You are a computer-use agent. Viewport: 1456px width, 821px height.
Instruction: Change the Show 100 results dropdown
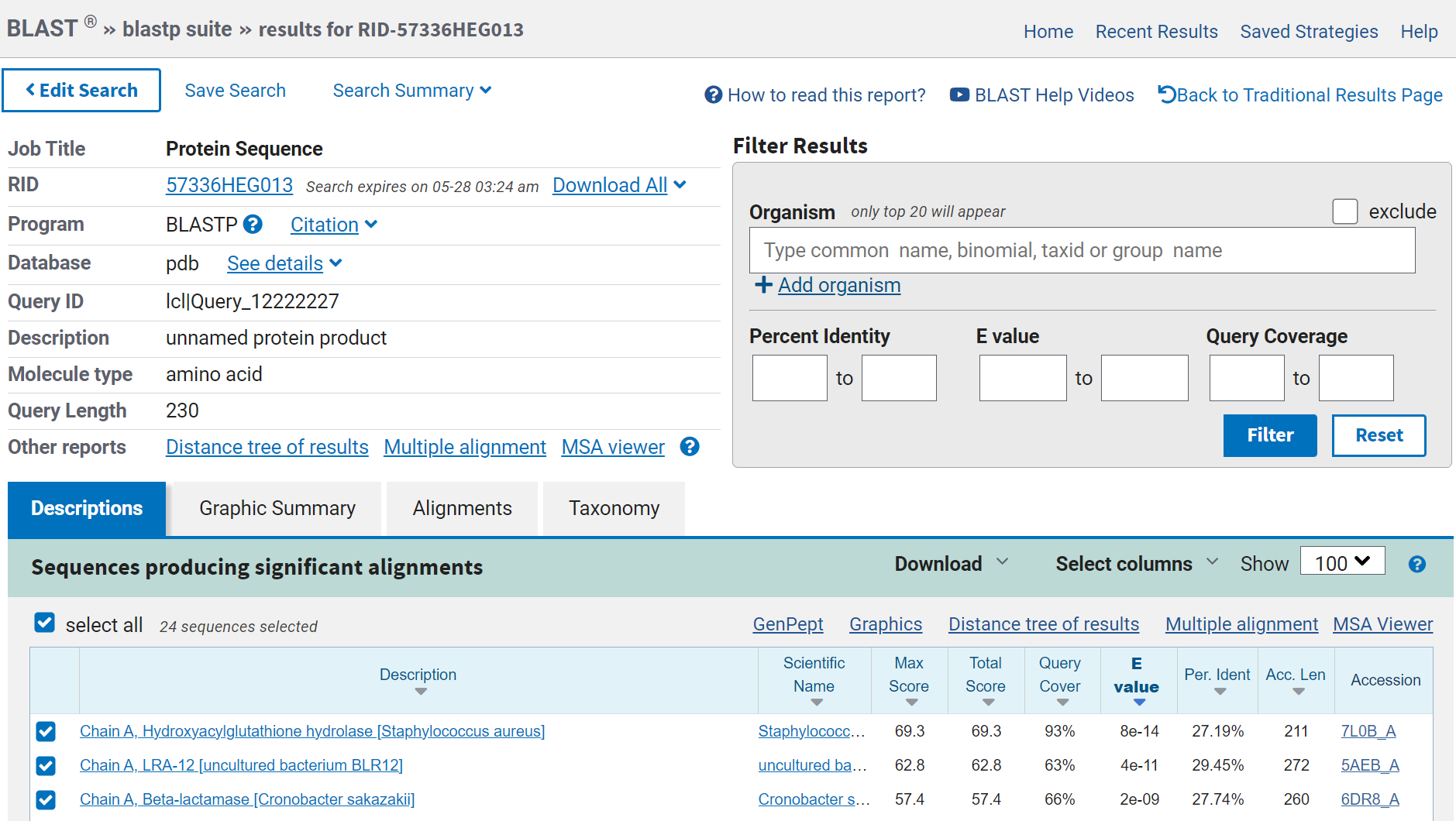coord(1342,562)
